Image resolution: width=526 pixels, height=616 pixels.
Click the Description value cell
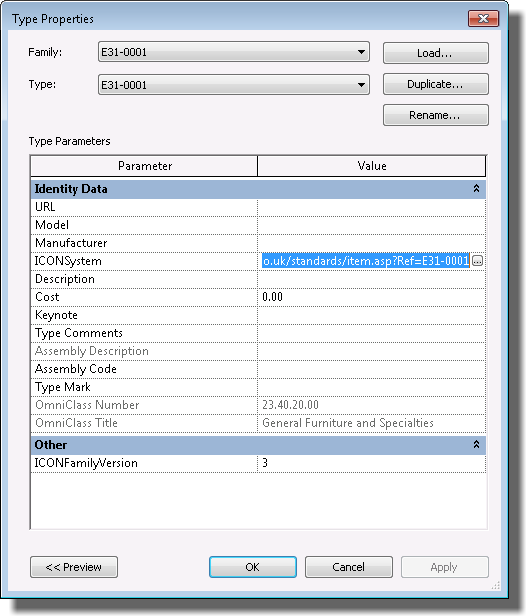(372, 279)
